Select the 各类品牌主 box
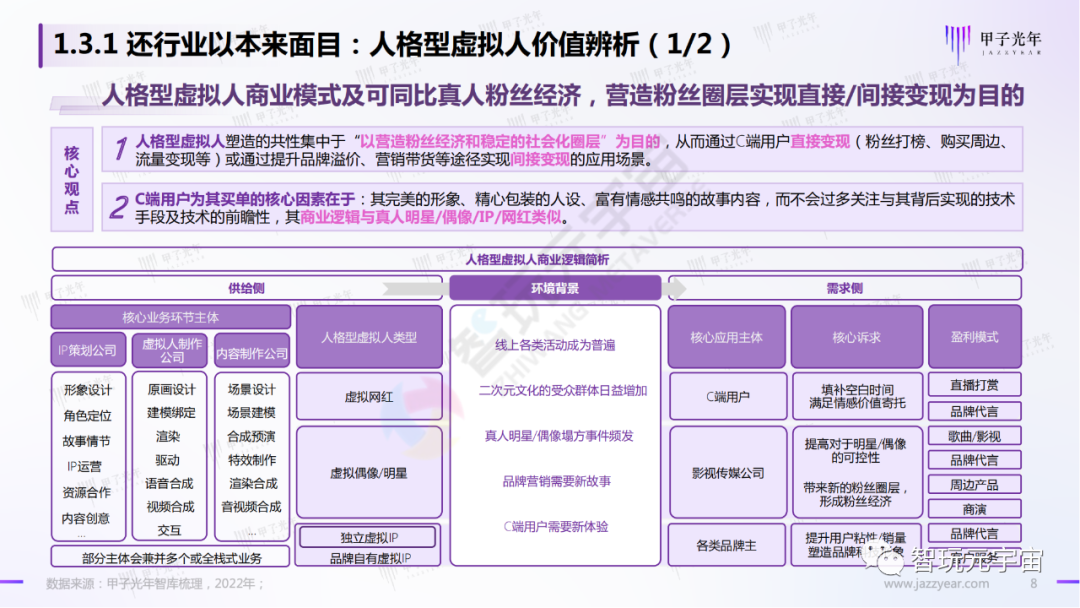1080x608 pixels. (727, 545)
